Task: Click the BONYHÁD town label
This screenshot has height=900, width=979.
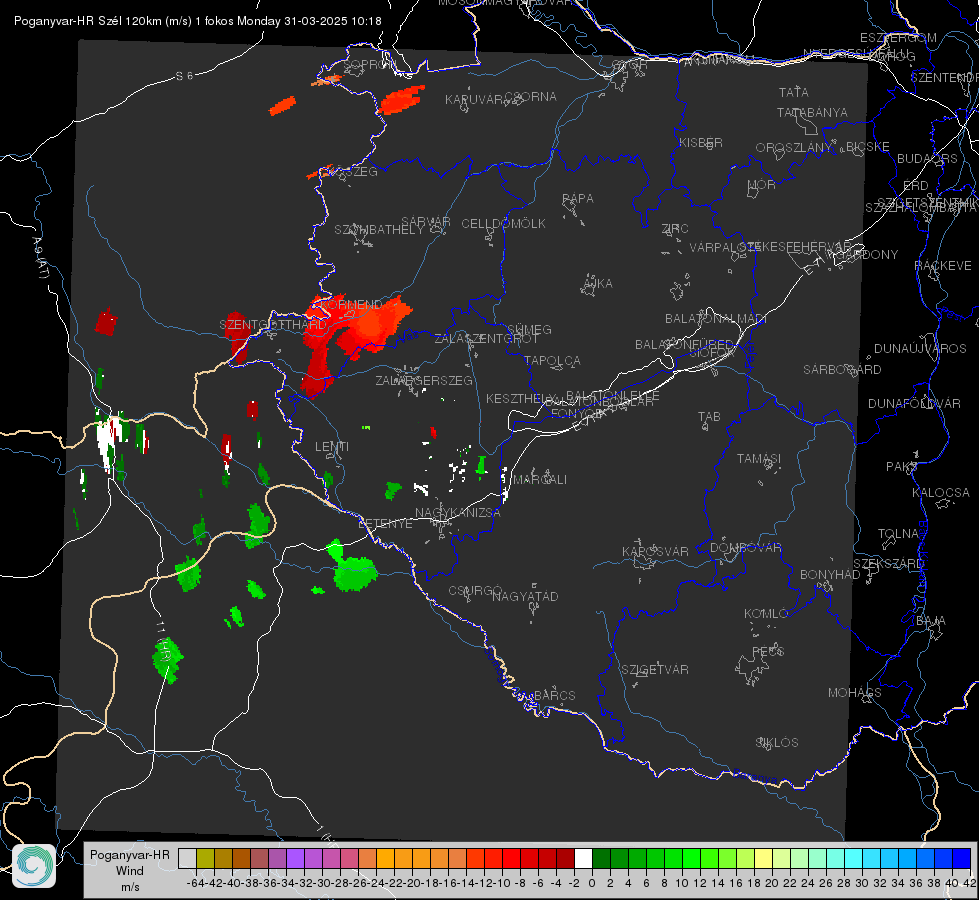Action: click(830, 575)
